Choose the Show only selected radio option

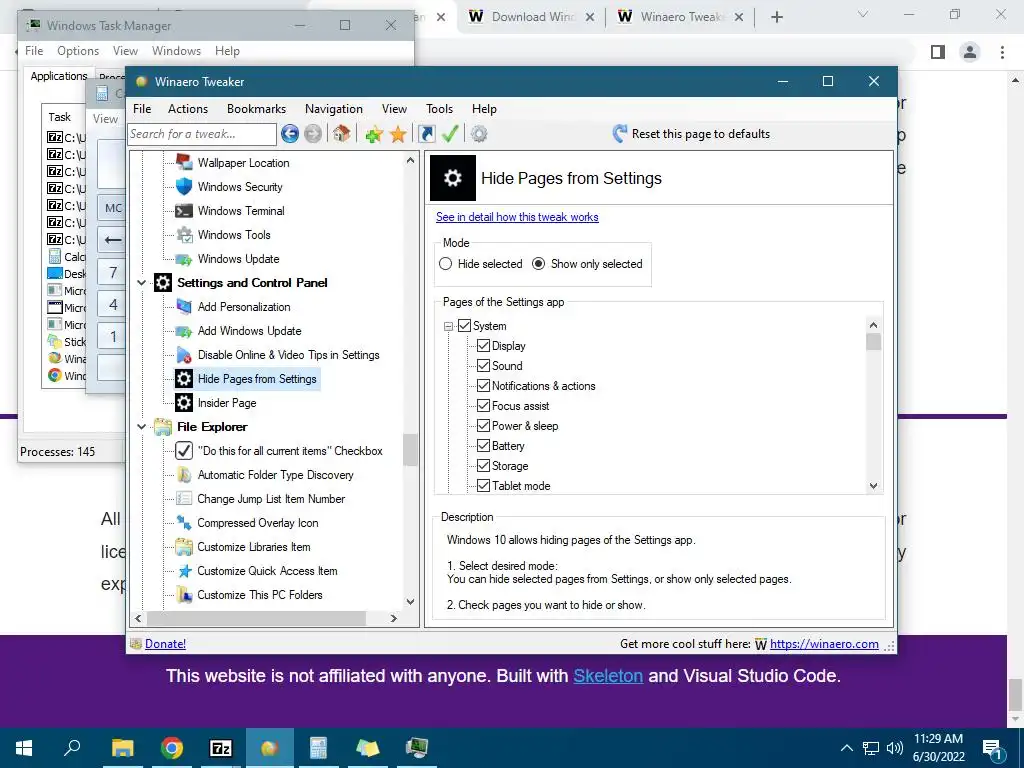[587, 264]
